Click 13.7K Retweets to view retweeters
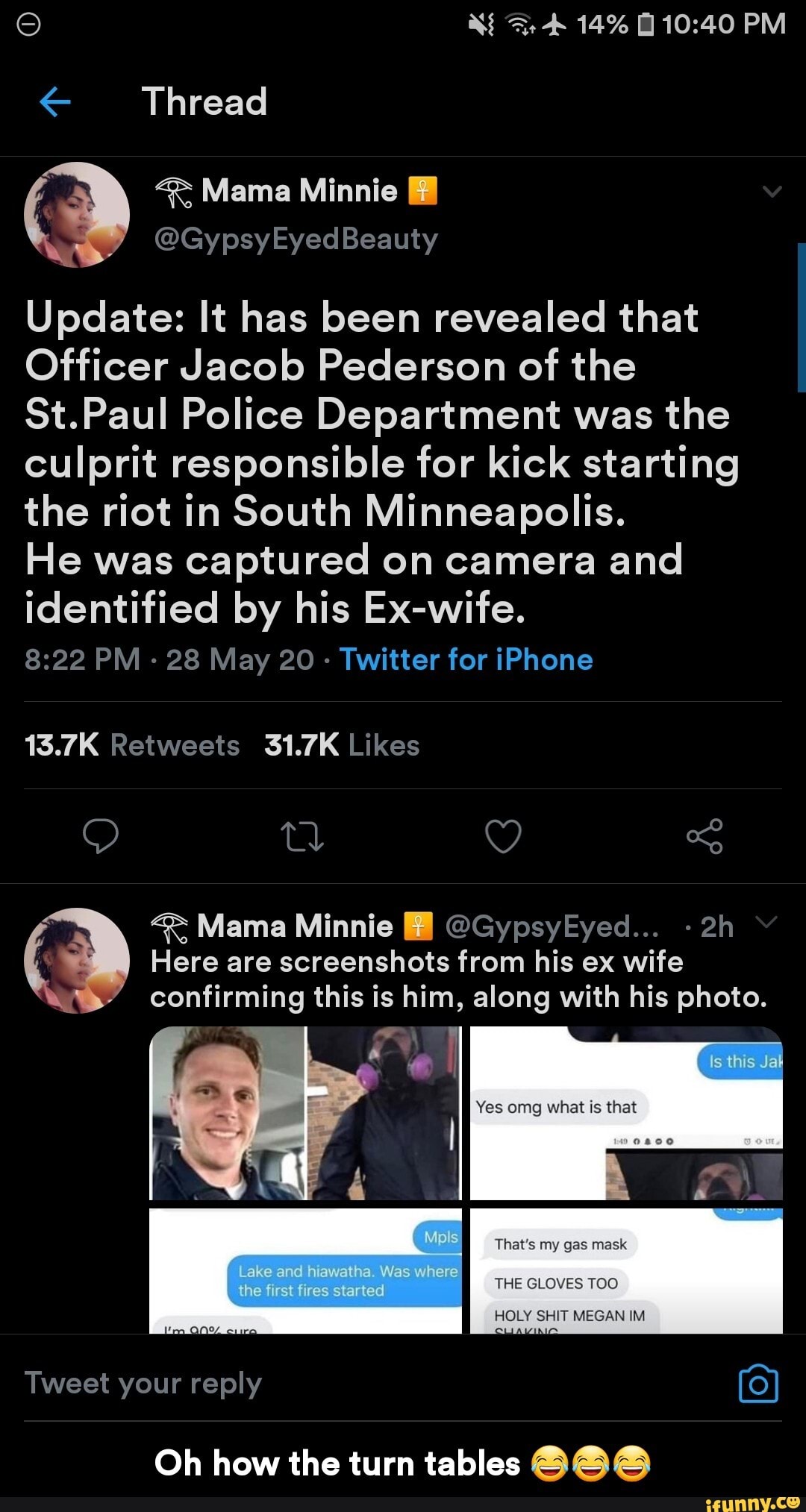Viewport: 806px width, 1512px height. 131,744
